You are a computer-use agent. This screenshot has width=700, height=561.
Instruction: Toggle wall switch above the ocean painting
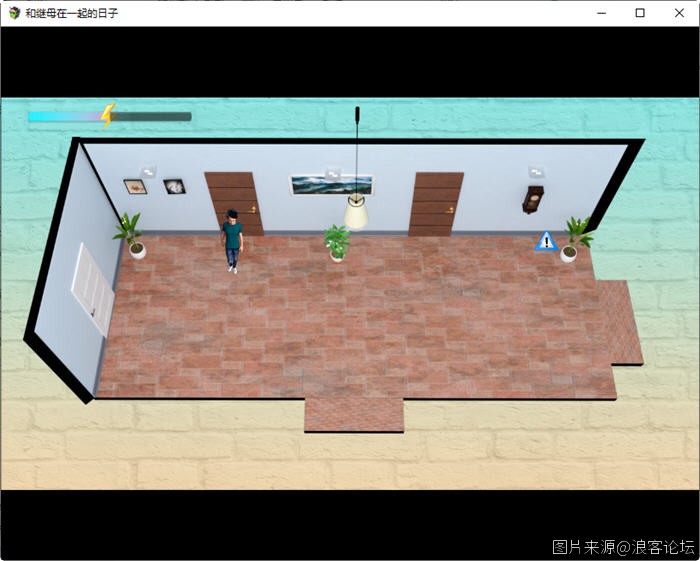[x=330, y=169]
